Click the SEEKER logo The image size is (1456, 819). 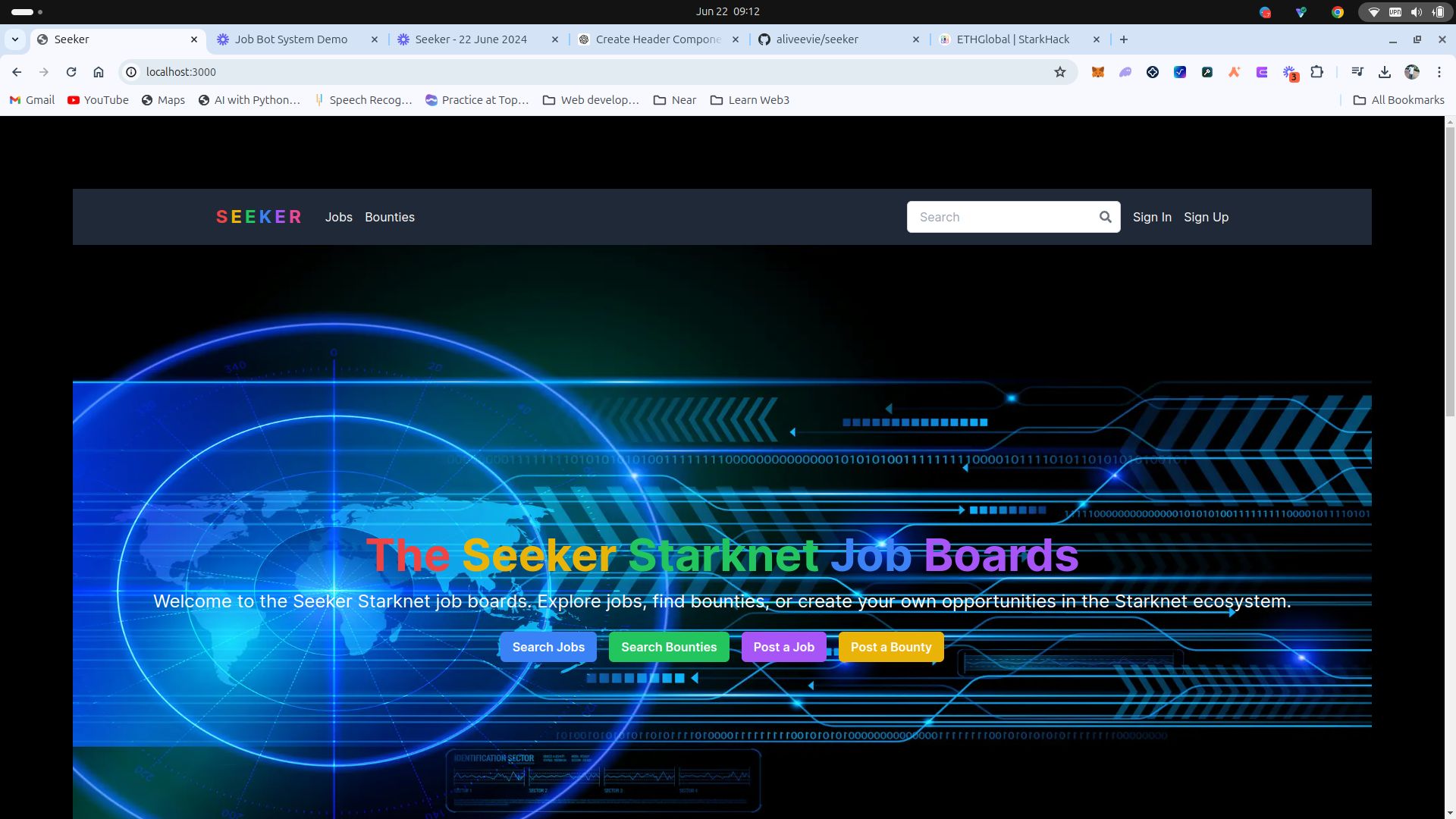pos(259,217)
